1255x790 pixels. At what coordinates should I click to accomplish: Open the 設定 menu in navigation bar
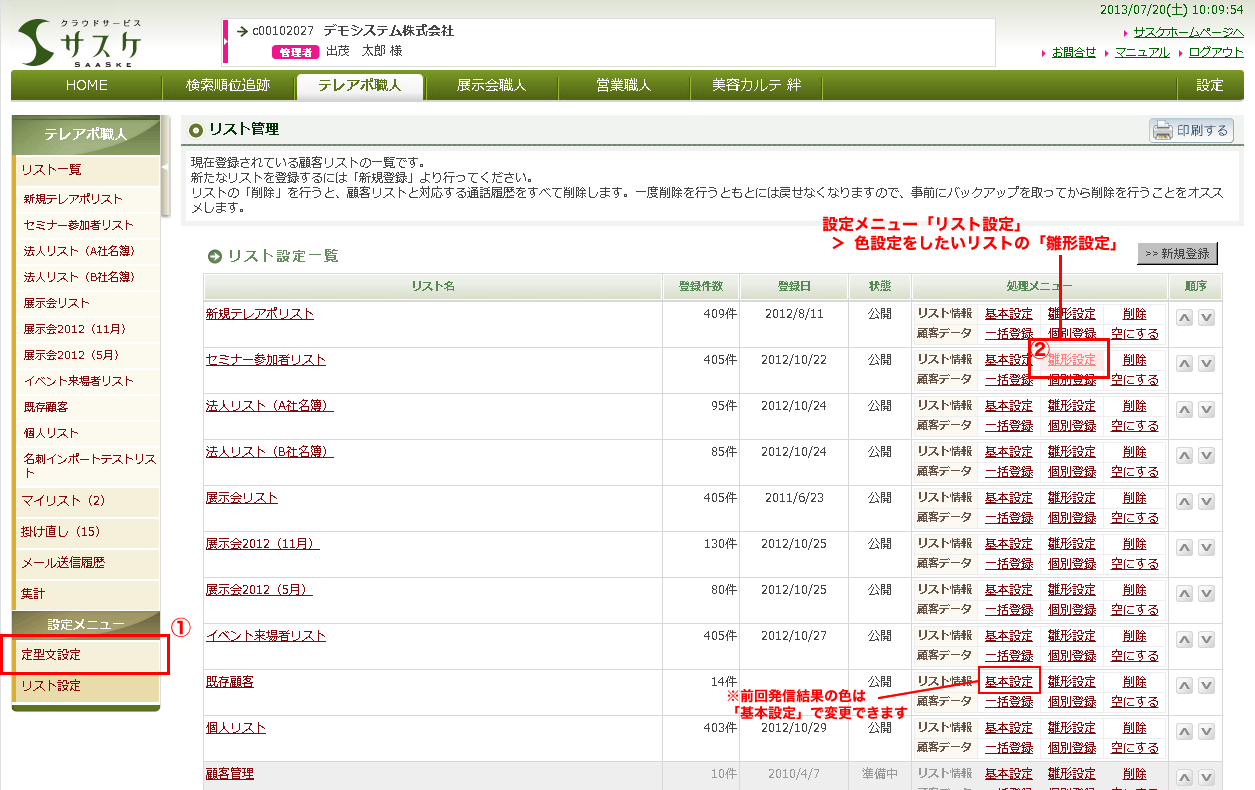pyautogui.click(x=1209, y=86)
